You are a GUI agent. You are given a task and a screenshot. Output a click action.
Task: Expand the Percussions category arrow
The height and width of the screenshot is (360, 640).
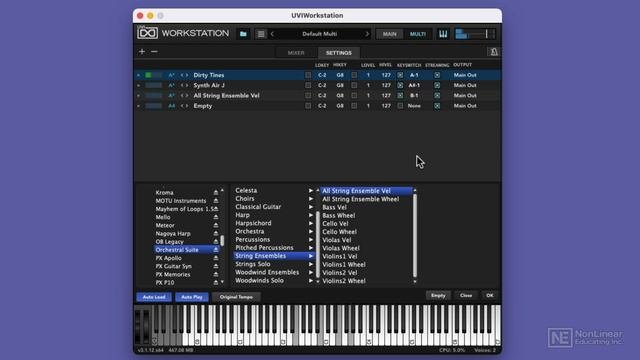tap(311, 240)
